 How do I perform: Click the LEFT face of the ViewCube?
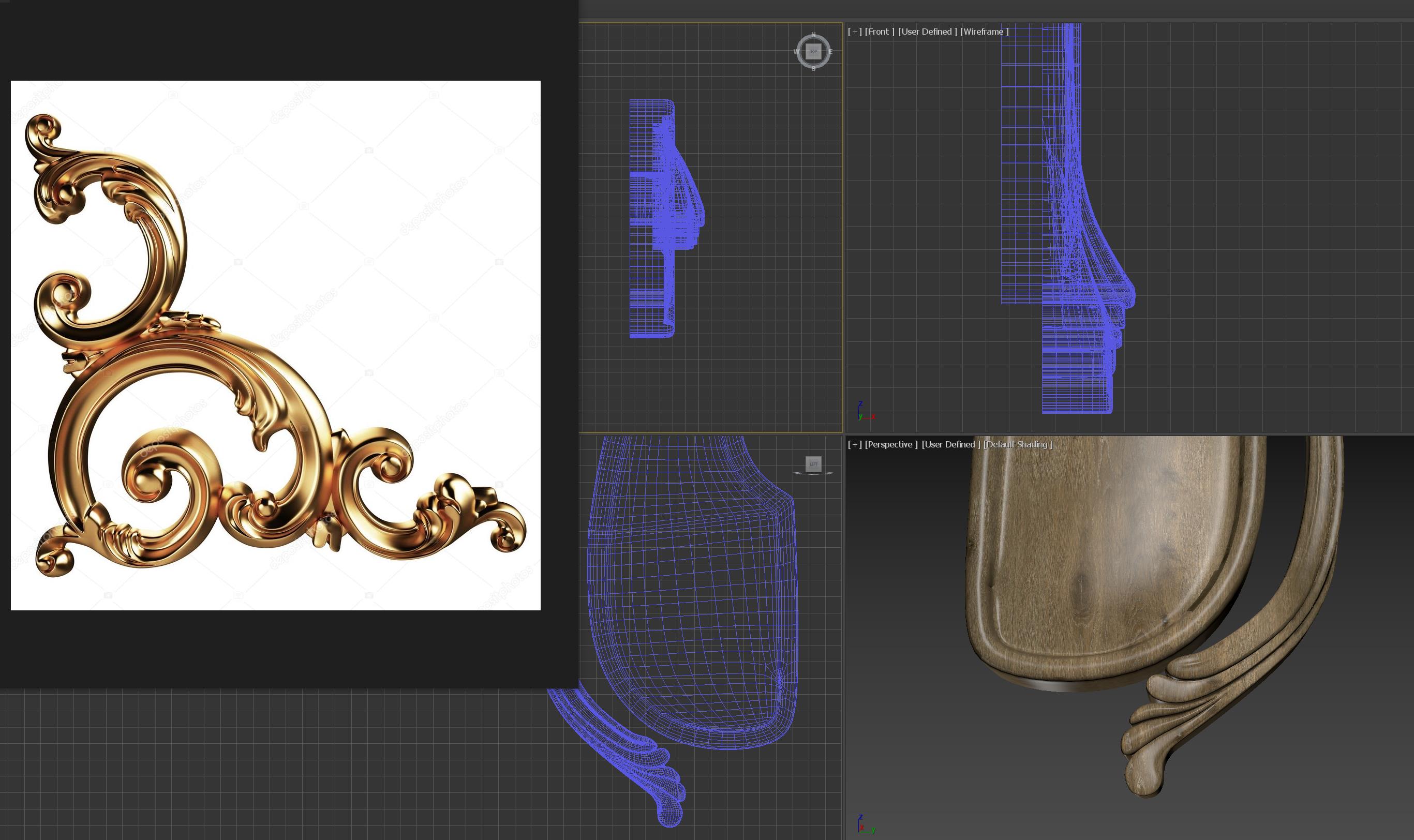[813, 464]
